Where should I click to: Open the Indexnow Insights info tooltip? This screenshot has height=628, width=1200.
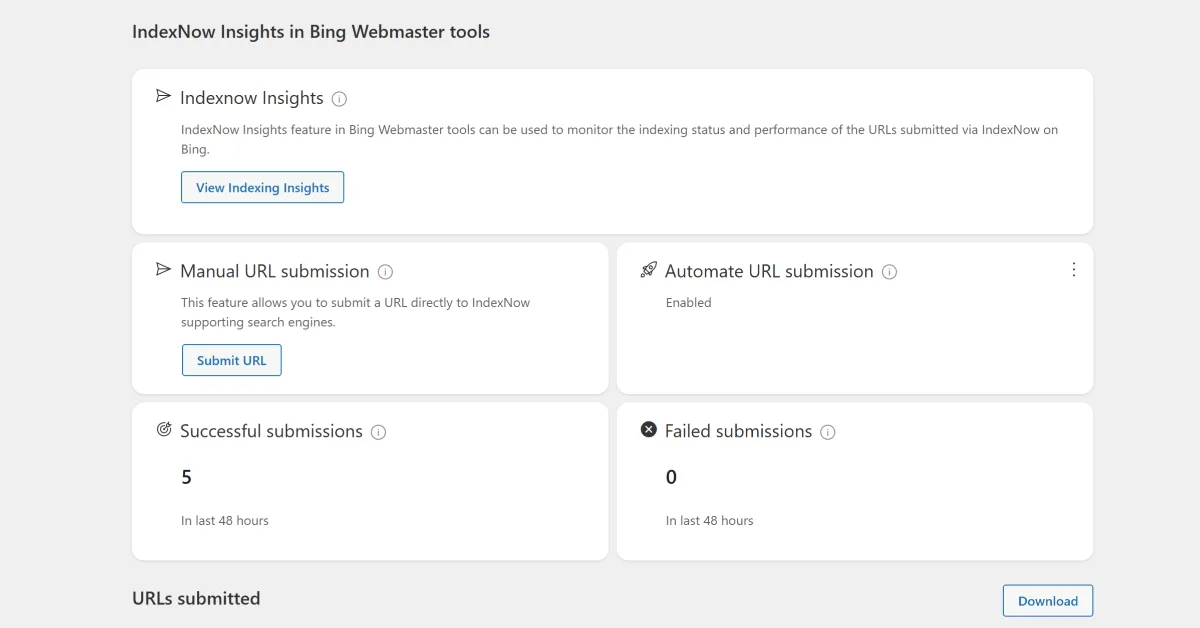click(x=339, y=98)
